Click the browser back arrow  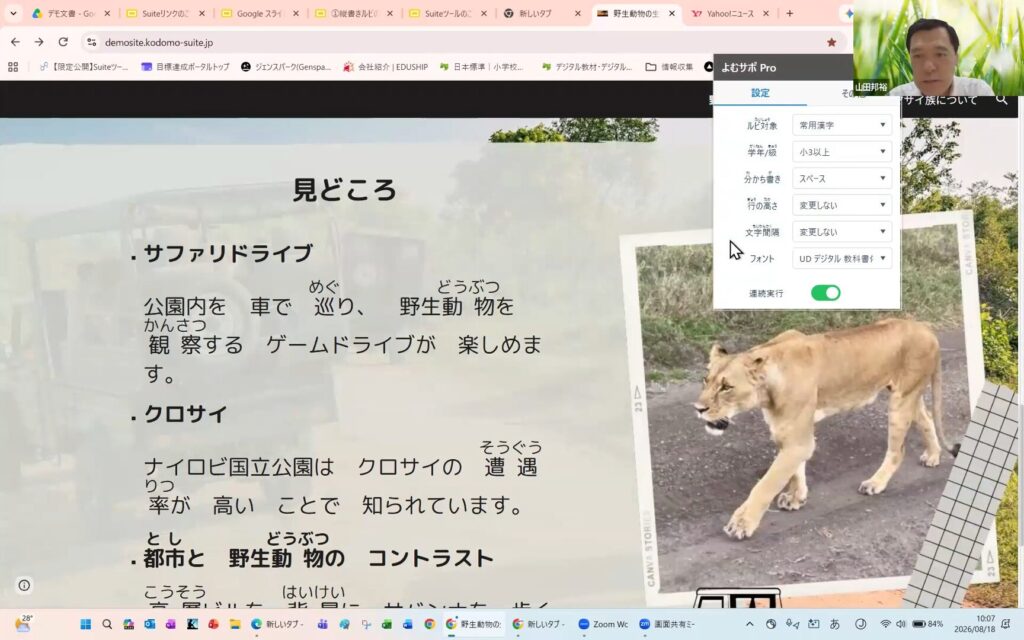pyautogui.click(x=16, y=42)
